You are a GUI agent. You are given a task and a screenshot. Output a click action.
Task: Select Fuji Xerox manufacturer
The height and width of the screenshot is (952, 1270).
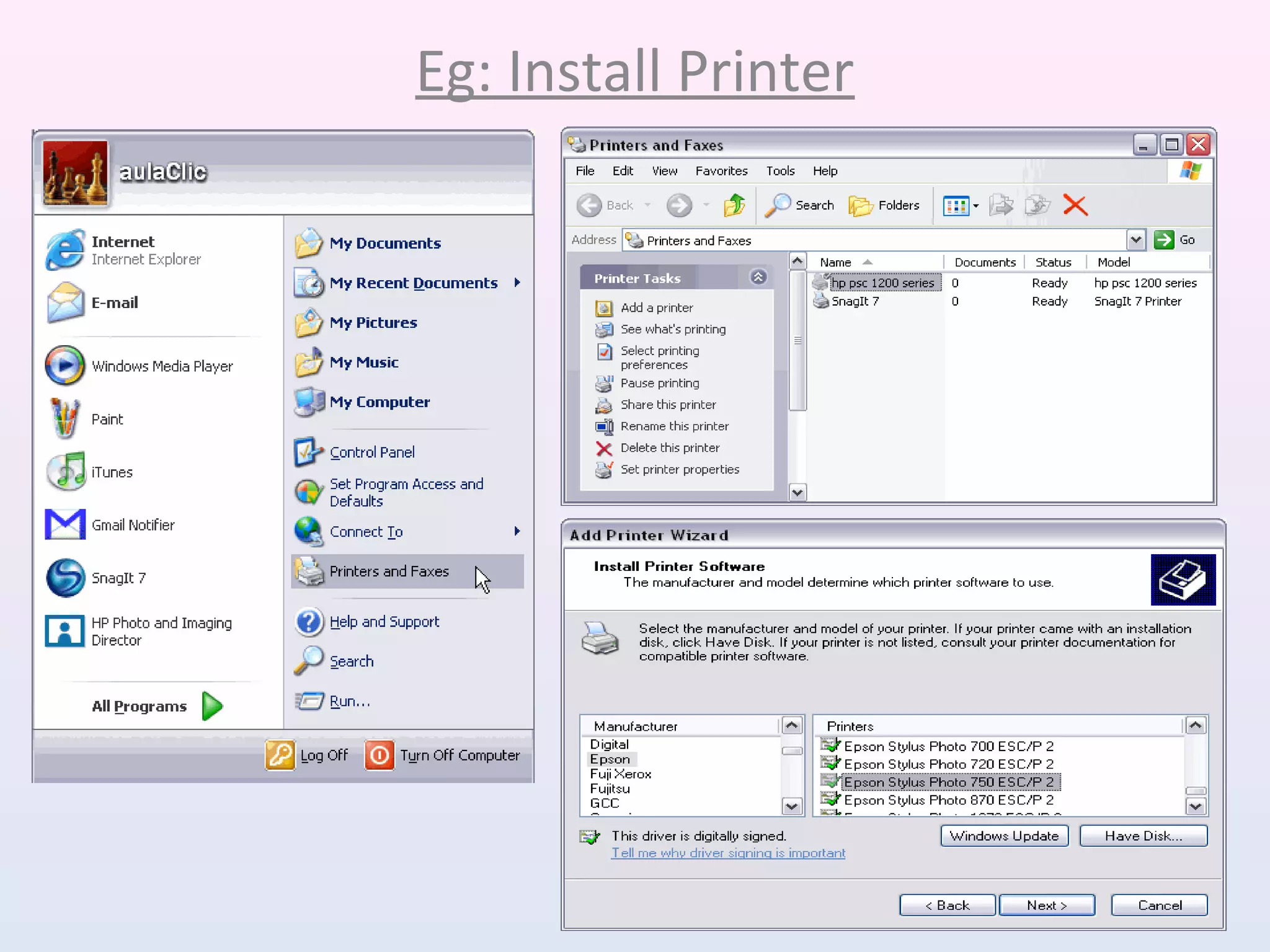620,774
